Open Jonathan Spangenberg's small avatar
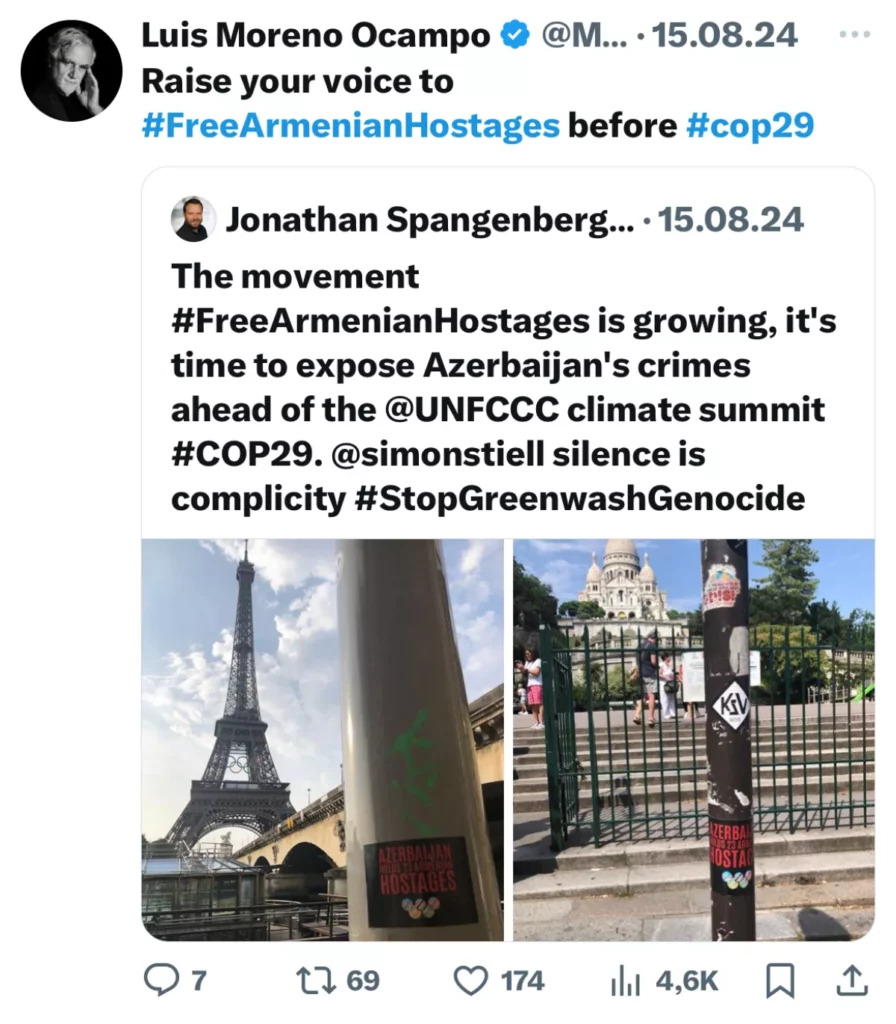 [193, 219]
